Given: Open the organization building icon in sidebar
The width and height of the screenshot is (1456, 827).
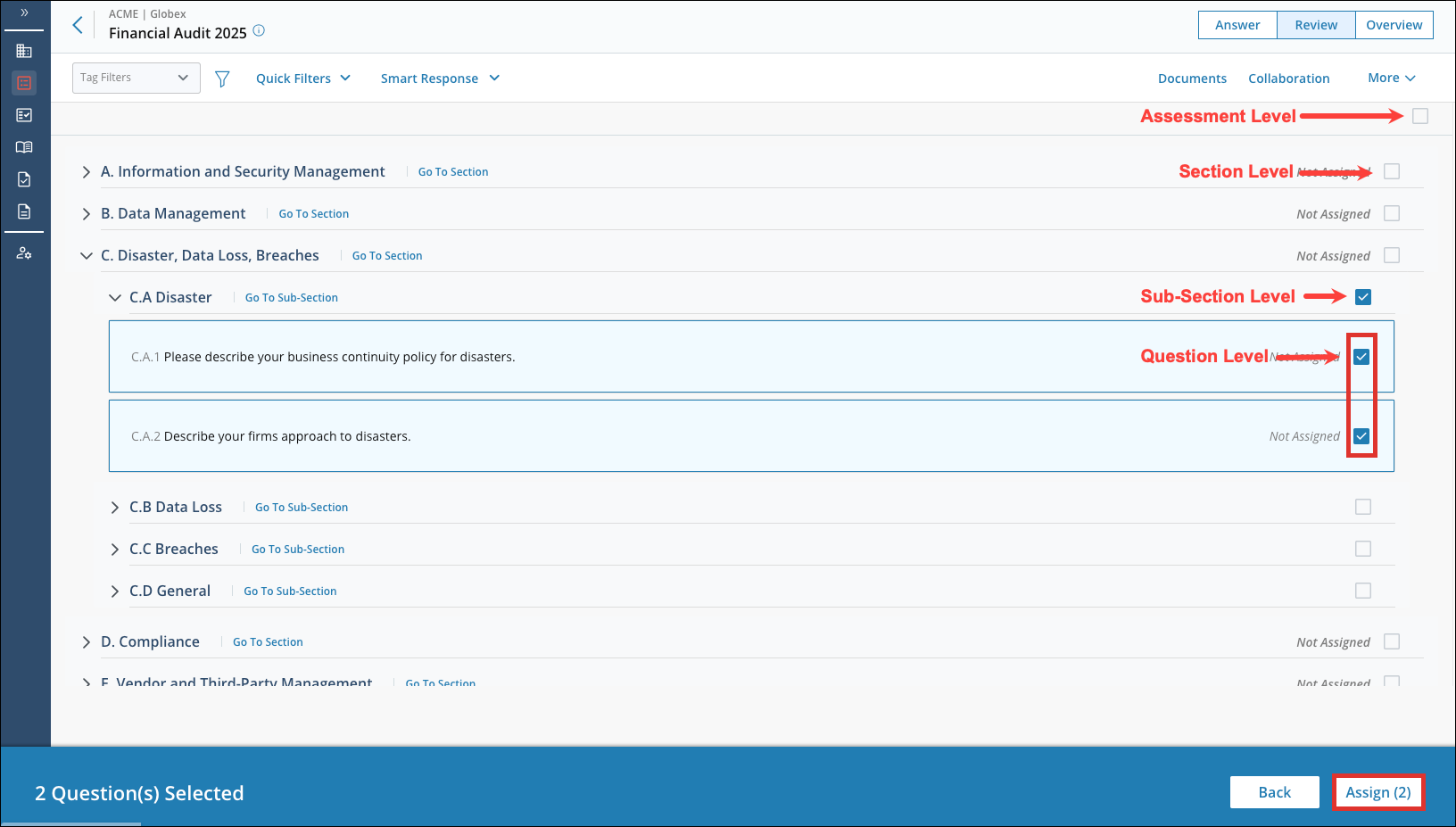Looking at the screenshot, I should pos(24,51).
